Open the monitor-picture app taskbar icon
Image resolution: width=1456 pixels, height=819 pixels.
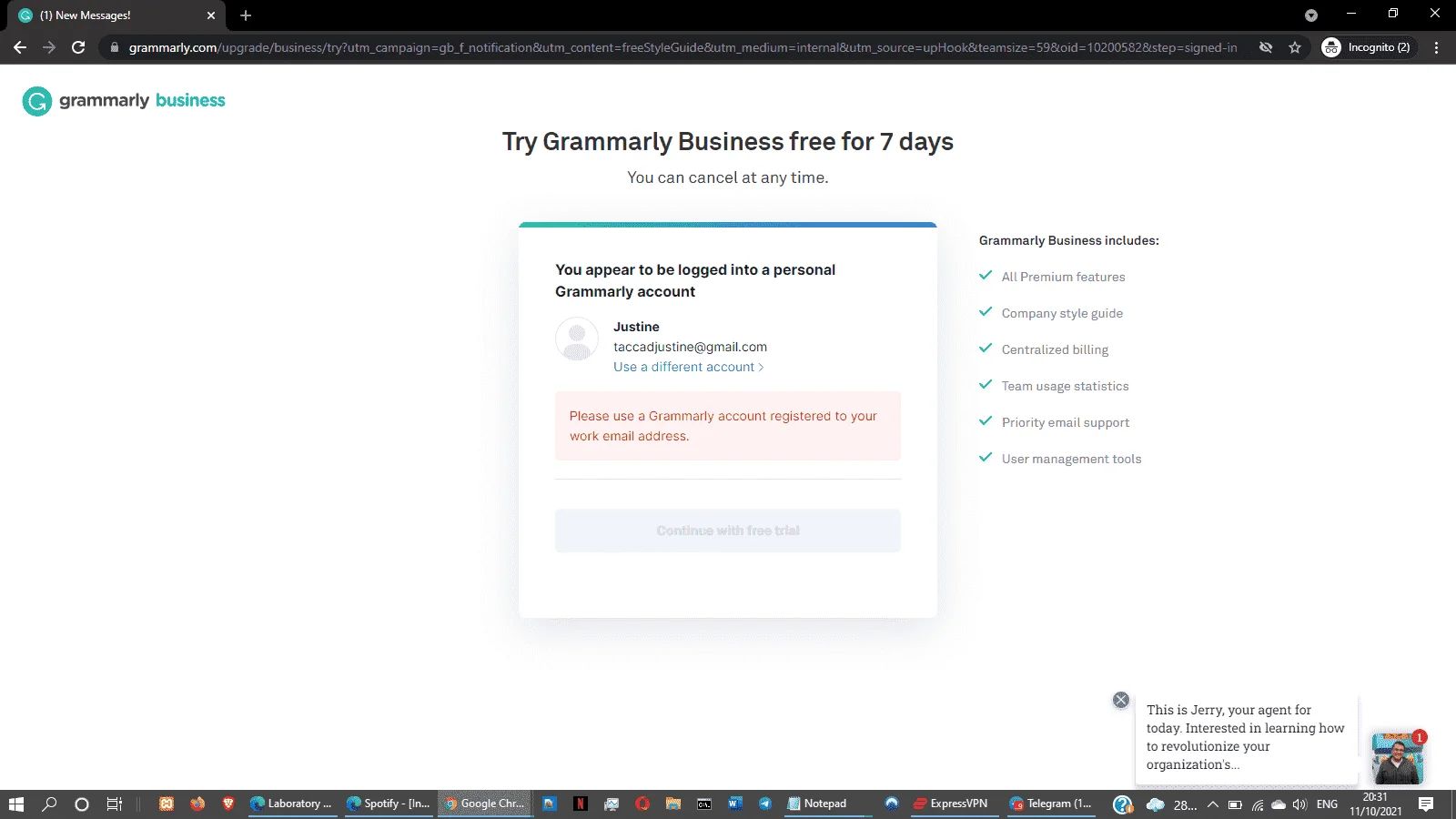point(612,804)
